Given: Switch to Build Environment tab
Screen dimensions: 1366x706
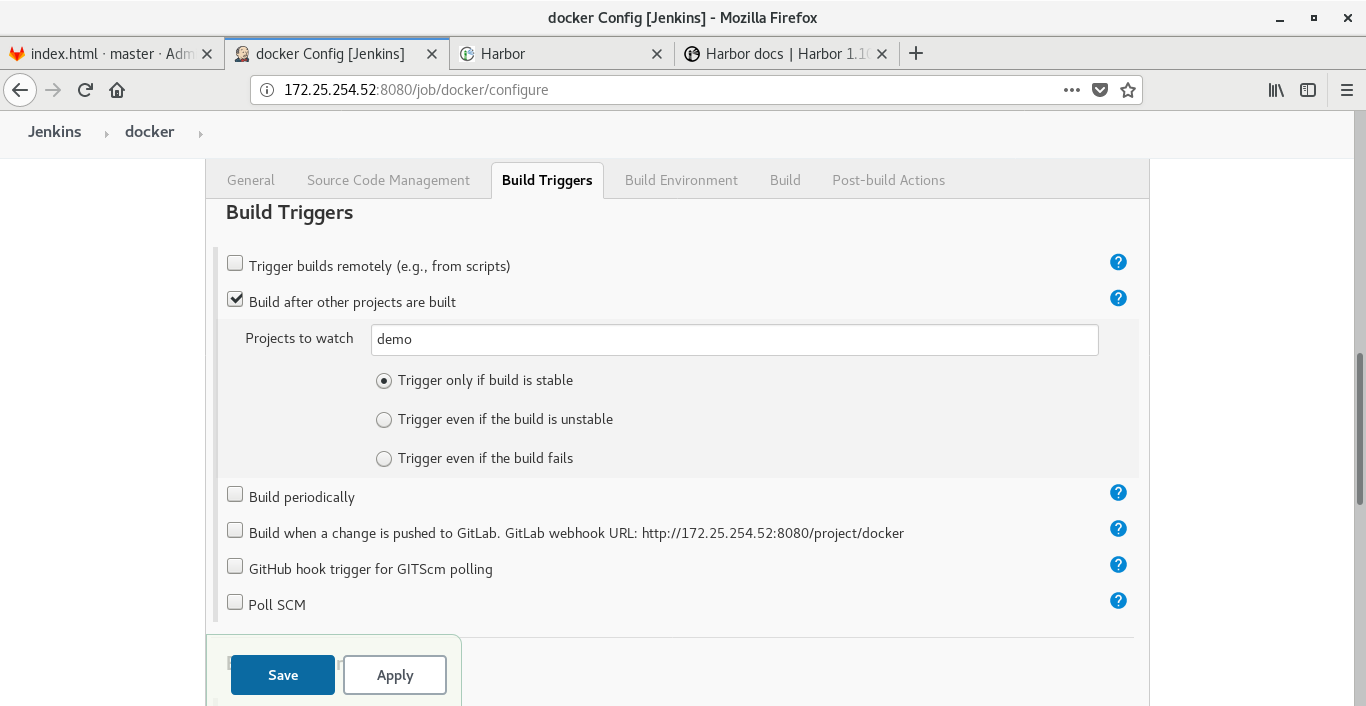Looking at the screenshot, I should pyautogui.click(x=681, y=180).
